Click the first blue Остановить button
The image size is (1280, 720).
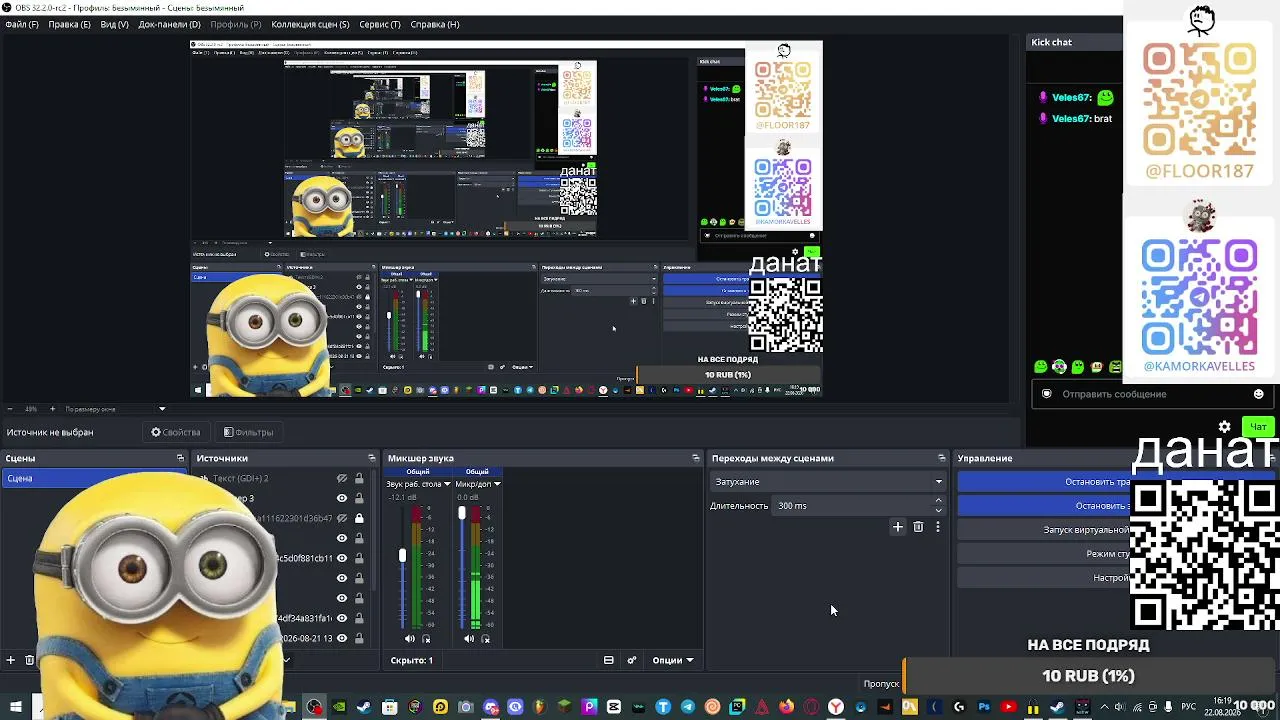click(x=1044, y=482)
